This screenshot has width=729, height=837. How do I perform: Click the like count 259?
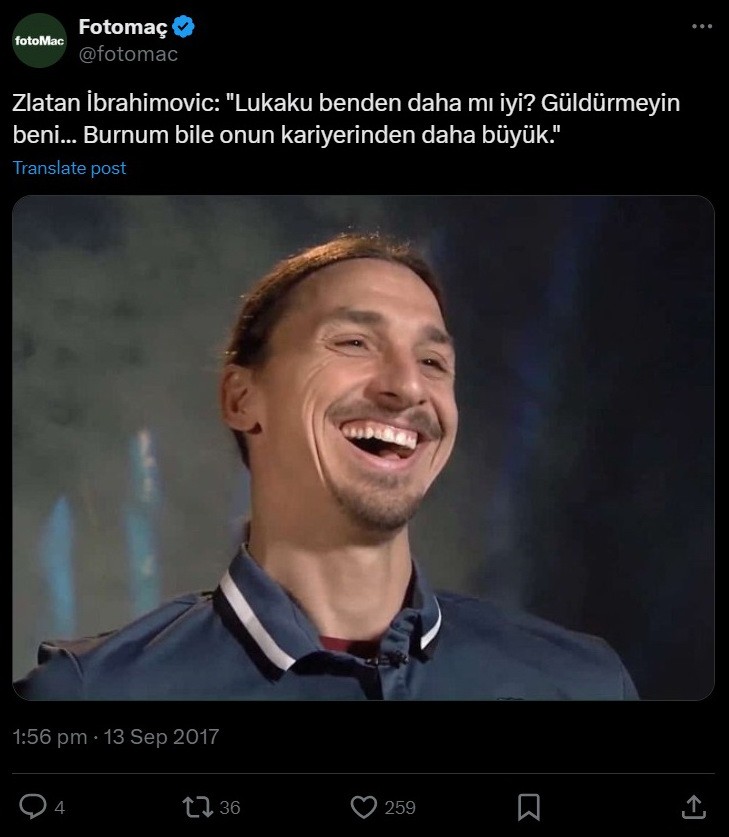pos(400,808)
